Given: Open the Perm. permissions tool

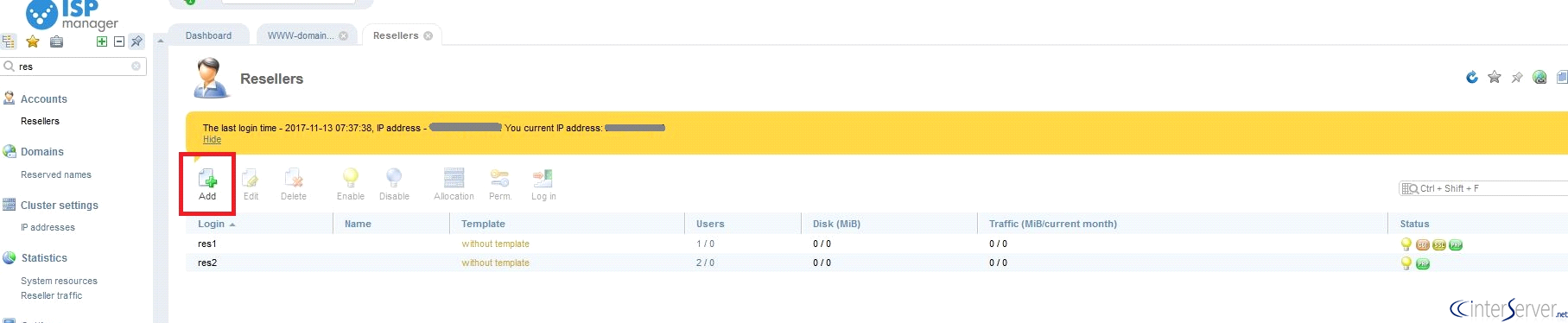Looking at the screenshot, I should tap(500, 184).
